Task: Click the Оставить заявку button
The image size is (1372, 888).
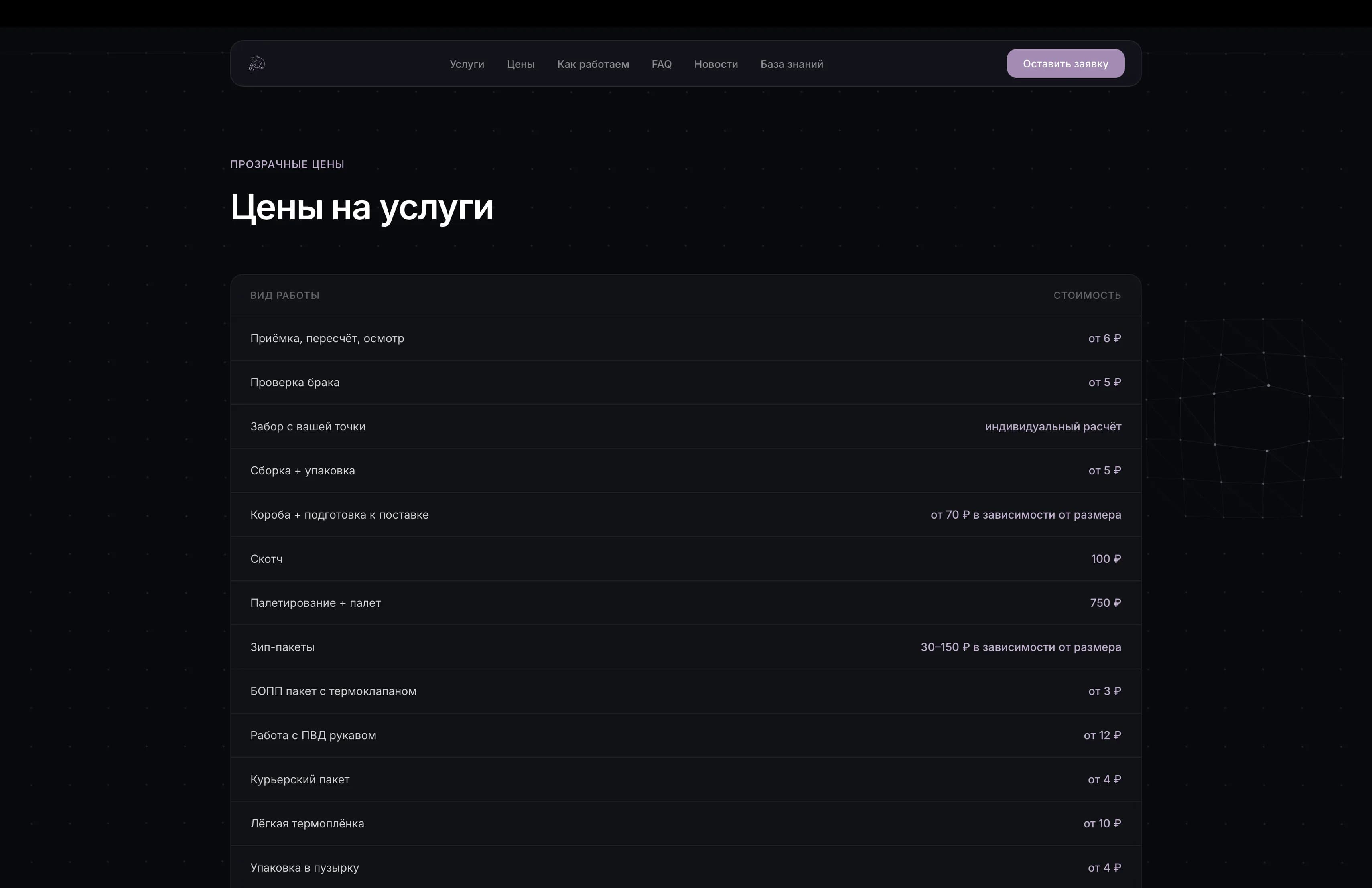Action: (1066, 63)
